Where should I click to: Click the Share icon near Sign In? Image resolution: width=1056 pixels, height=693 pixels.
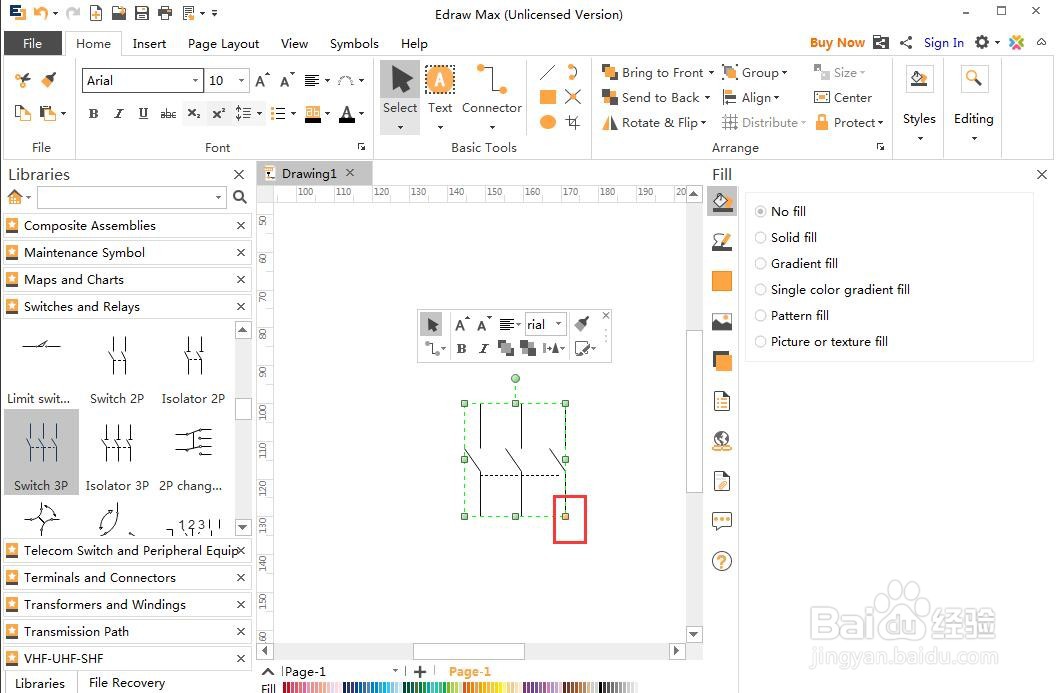tap(906, 42)
